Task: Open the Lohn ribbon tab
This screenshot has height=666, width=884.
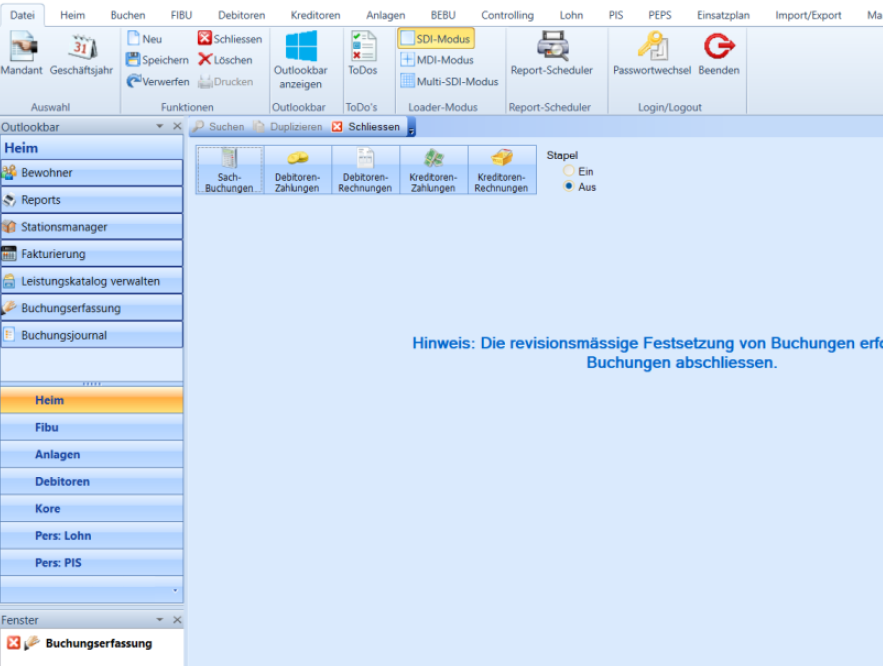Action: click(571, 15)
